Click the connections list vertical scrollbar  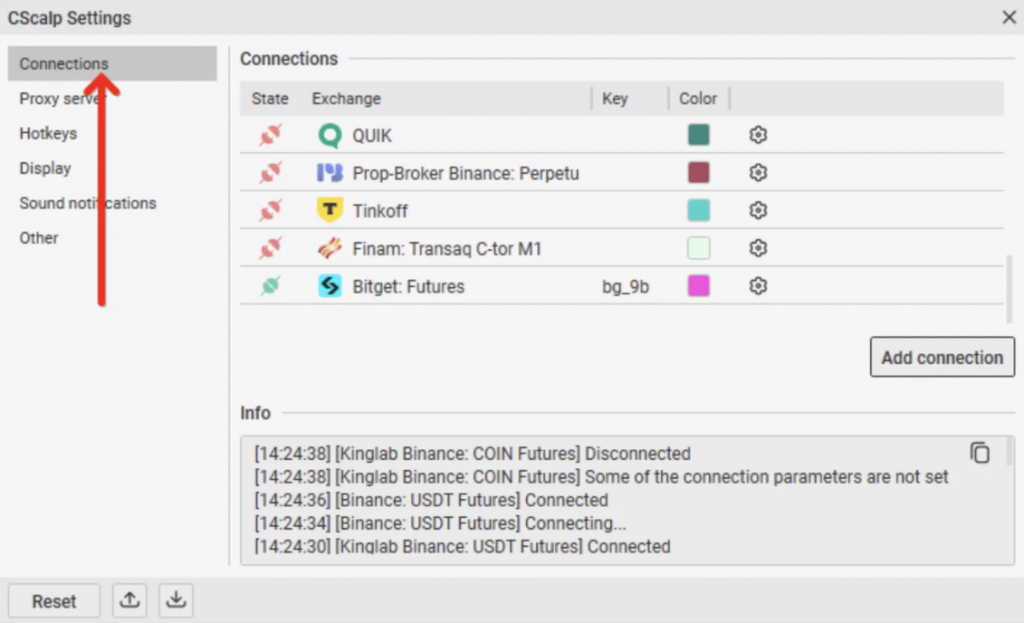1008,288
